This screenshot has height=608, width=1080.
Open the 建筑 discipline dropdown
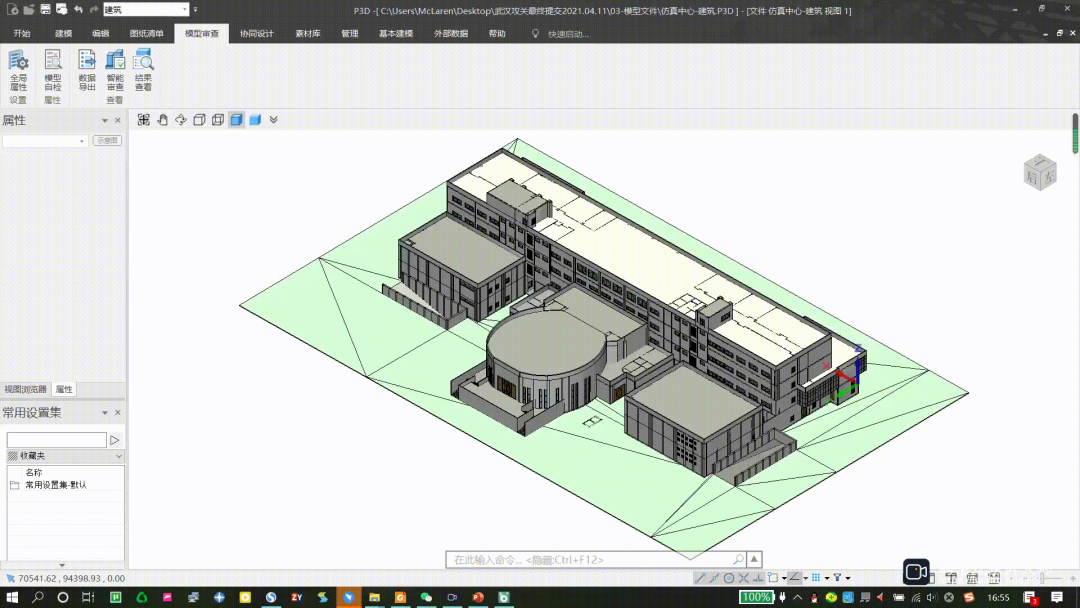(146, 10)
